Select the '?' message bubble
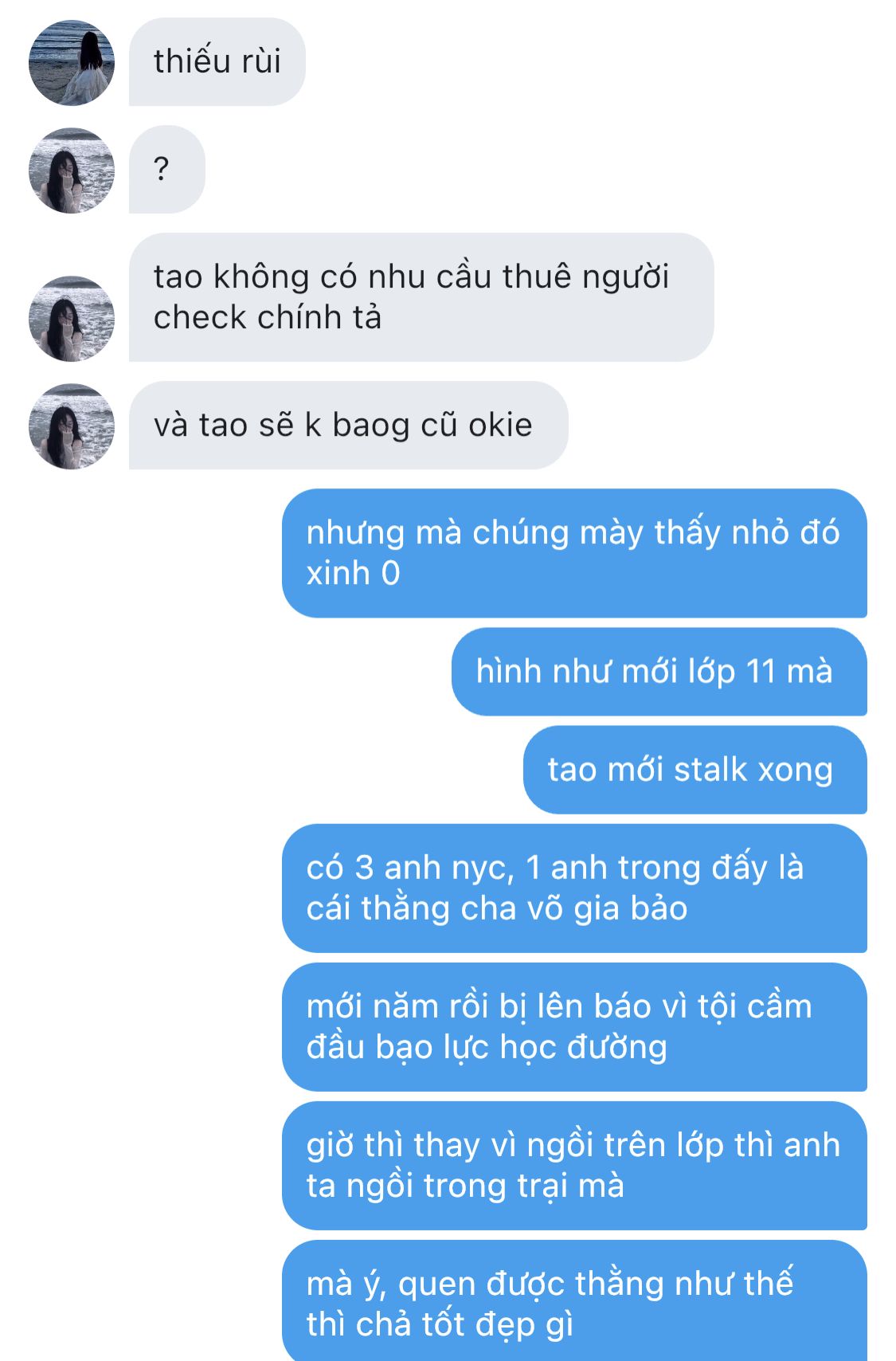The image size is (896, 1361). tap(167, 170)
